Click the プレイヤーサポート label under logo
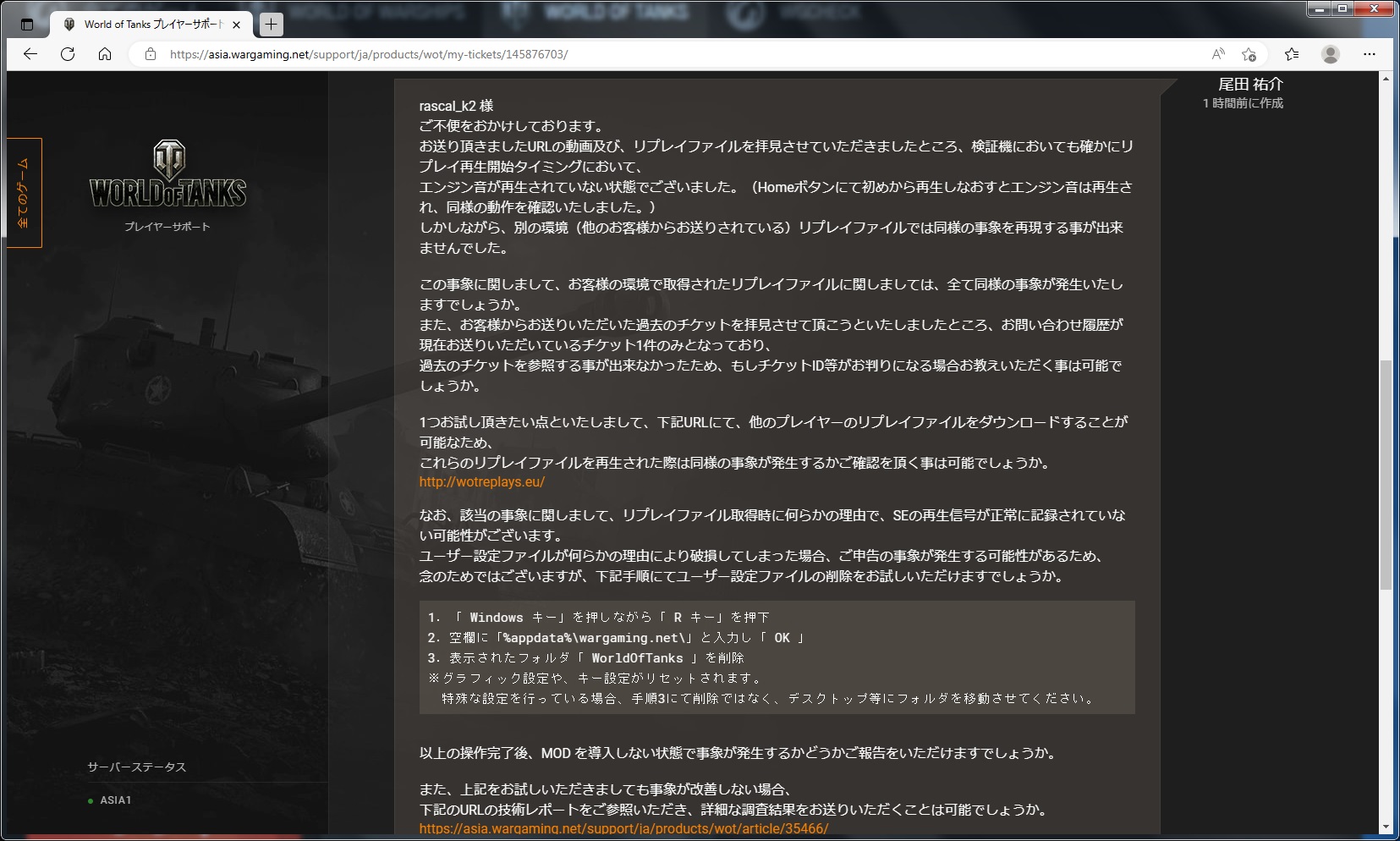Viewport: 1400px width, 841px height. click(167, 227)
